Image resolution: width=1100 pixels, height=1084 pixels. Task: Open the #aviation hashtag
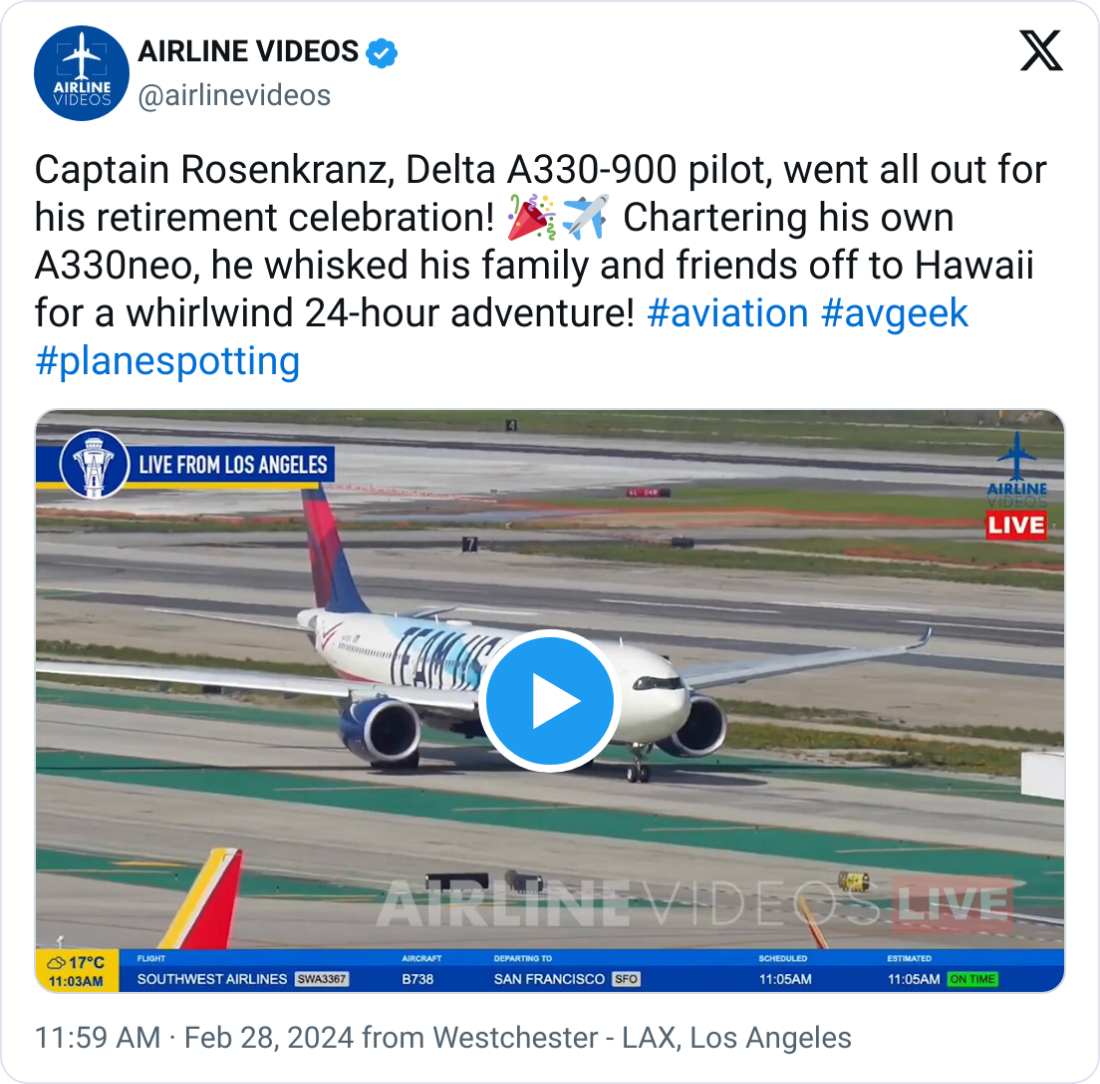point(727,313)
